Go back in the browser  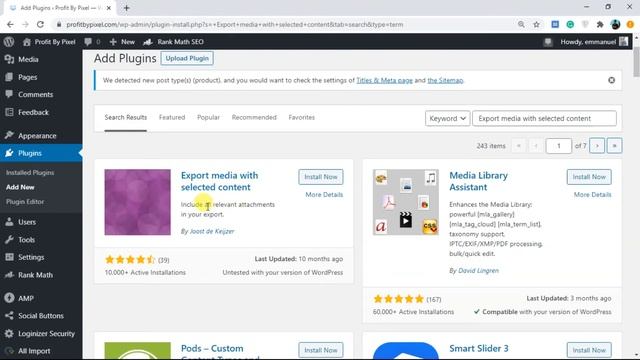coord(10,24)
